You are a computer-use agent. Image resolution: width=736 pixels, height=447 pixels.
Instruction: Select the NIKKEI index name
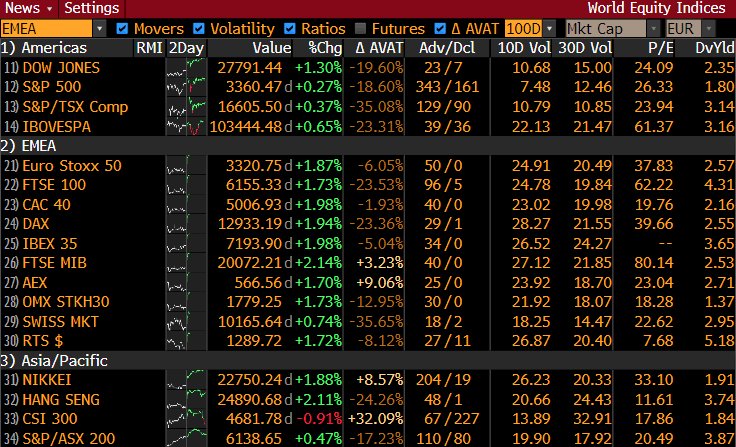pyautogui.click(x=47, y=380)
